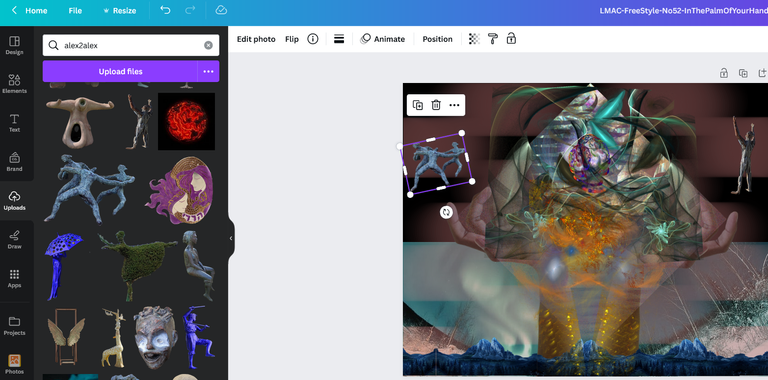Click the rotate handle below selected image
Viewport: 768px width, 380px height.
(446, 212)
